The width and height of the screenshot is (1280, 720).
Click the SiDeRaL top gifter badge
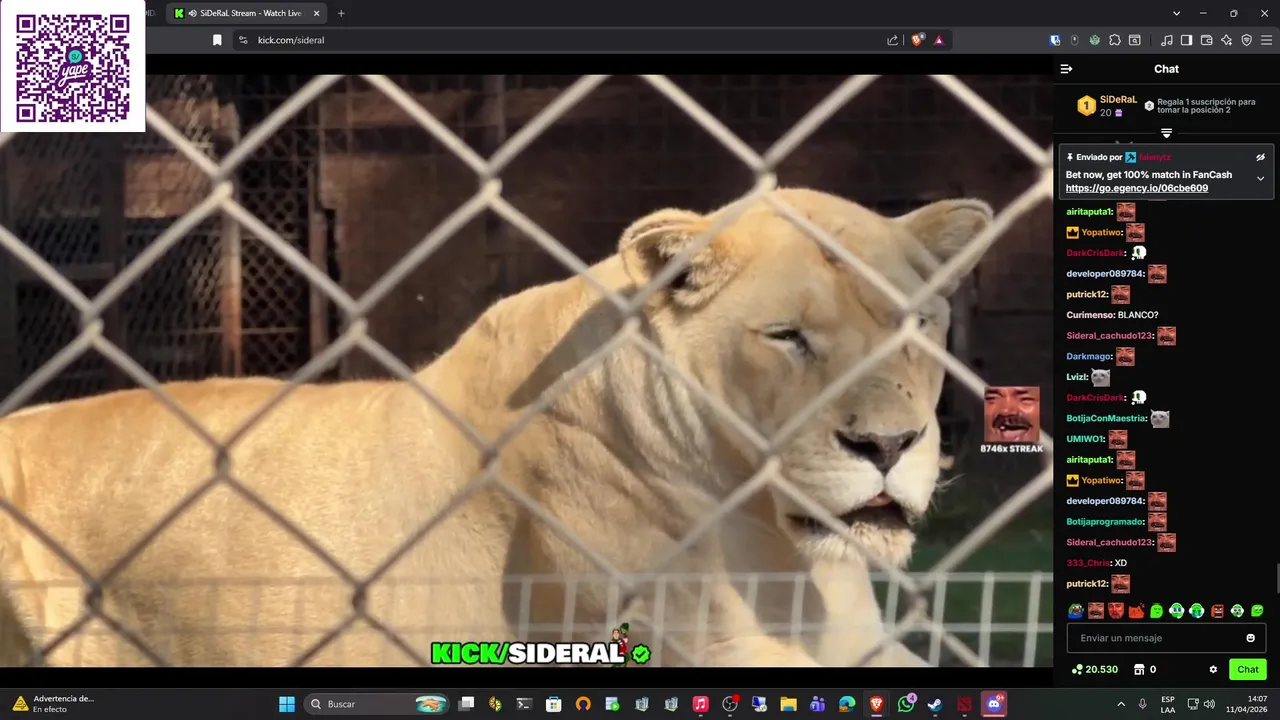[x=1086, y=106]
